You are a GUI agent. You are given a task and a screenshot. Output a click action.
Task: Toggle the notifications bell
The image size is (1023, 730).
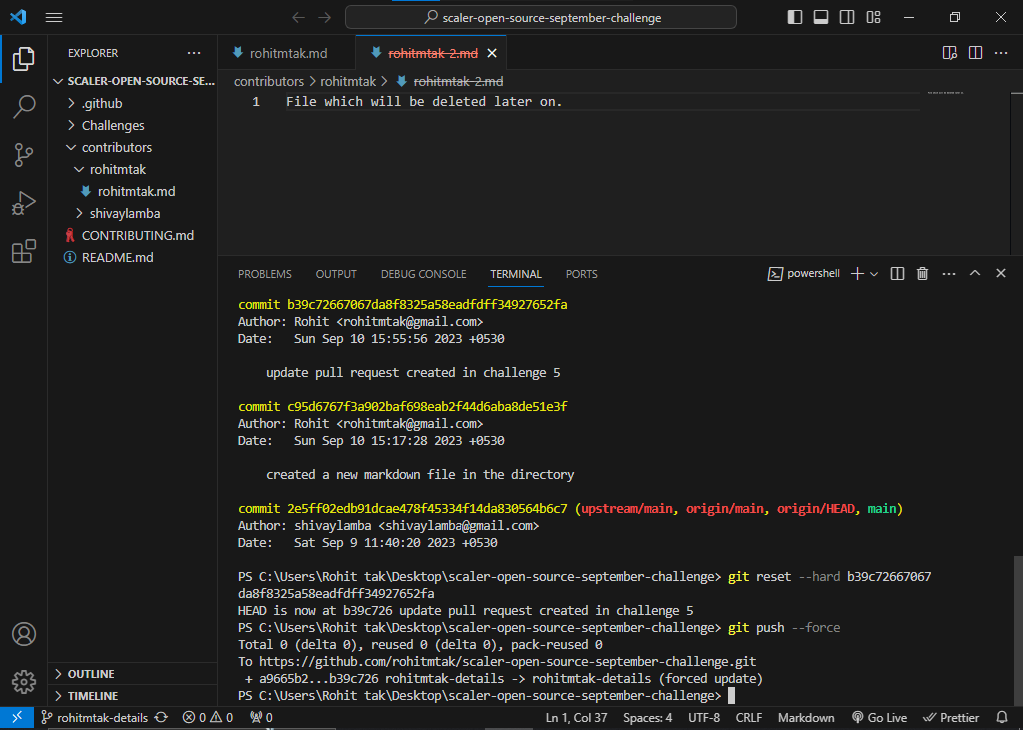tap(1001, 717)
